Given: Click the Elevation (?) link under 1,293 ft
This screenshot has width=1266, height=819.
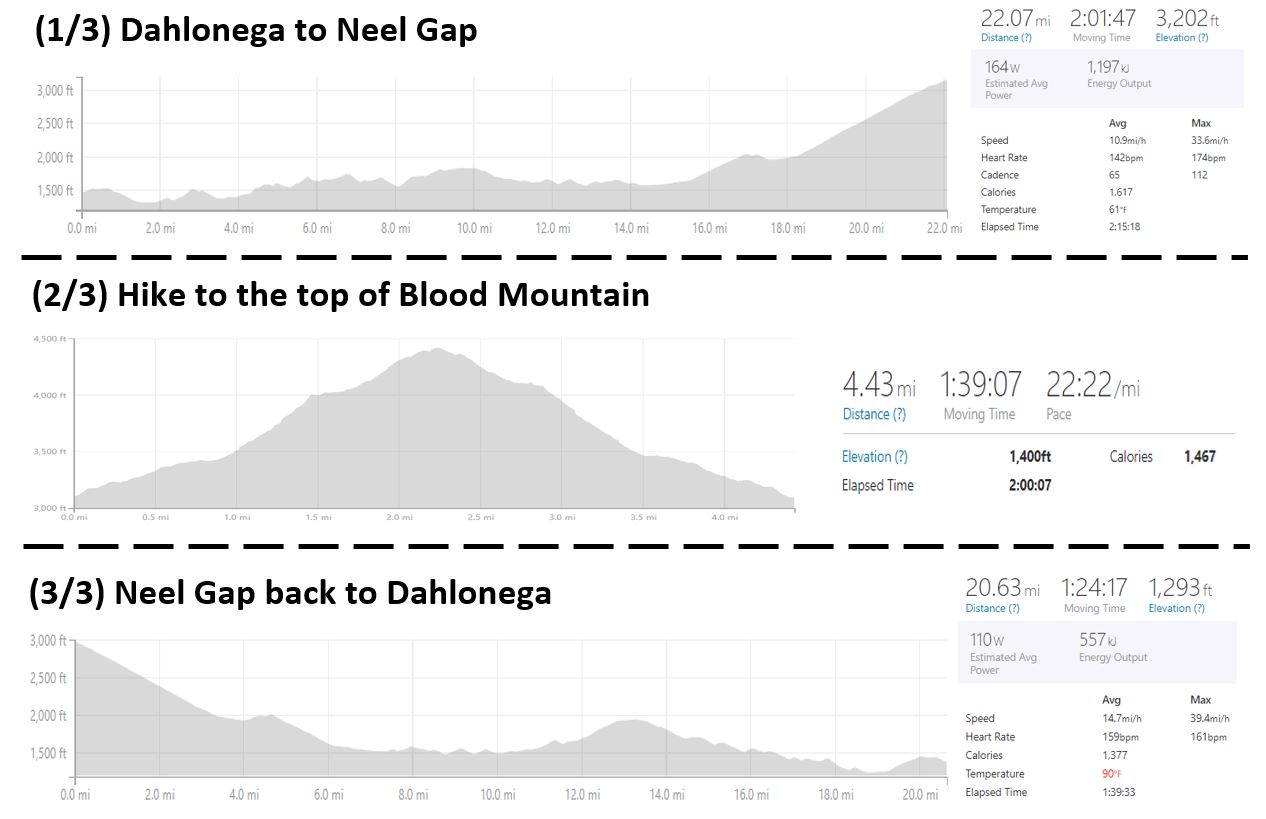Looking at the screenshot, I should click(1176, 608).
